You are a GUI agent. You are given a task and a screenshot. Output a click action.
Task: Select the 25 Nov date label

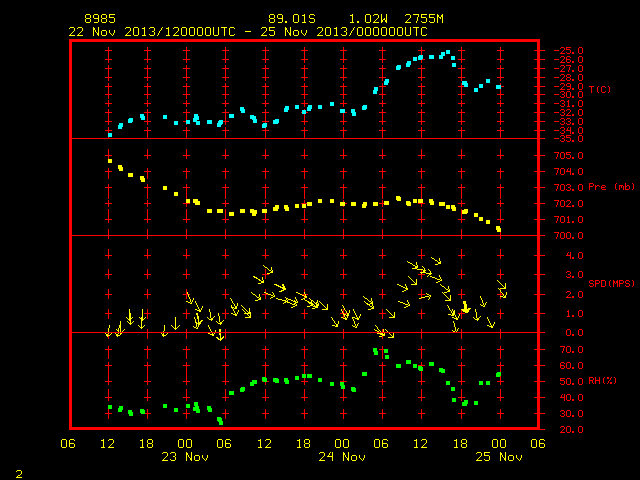499,457
